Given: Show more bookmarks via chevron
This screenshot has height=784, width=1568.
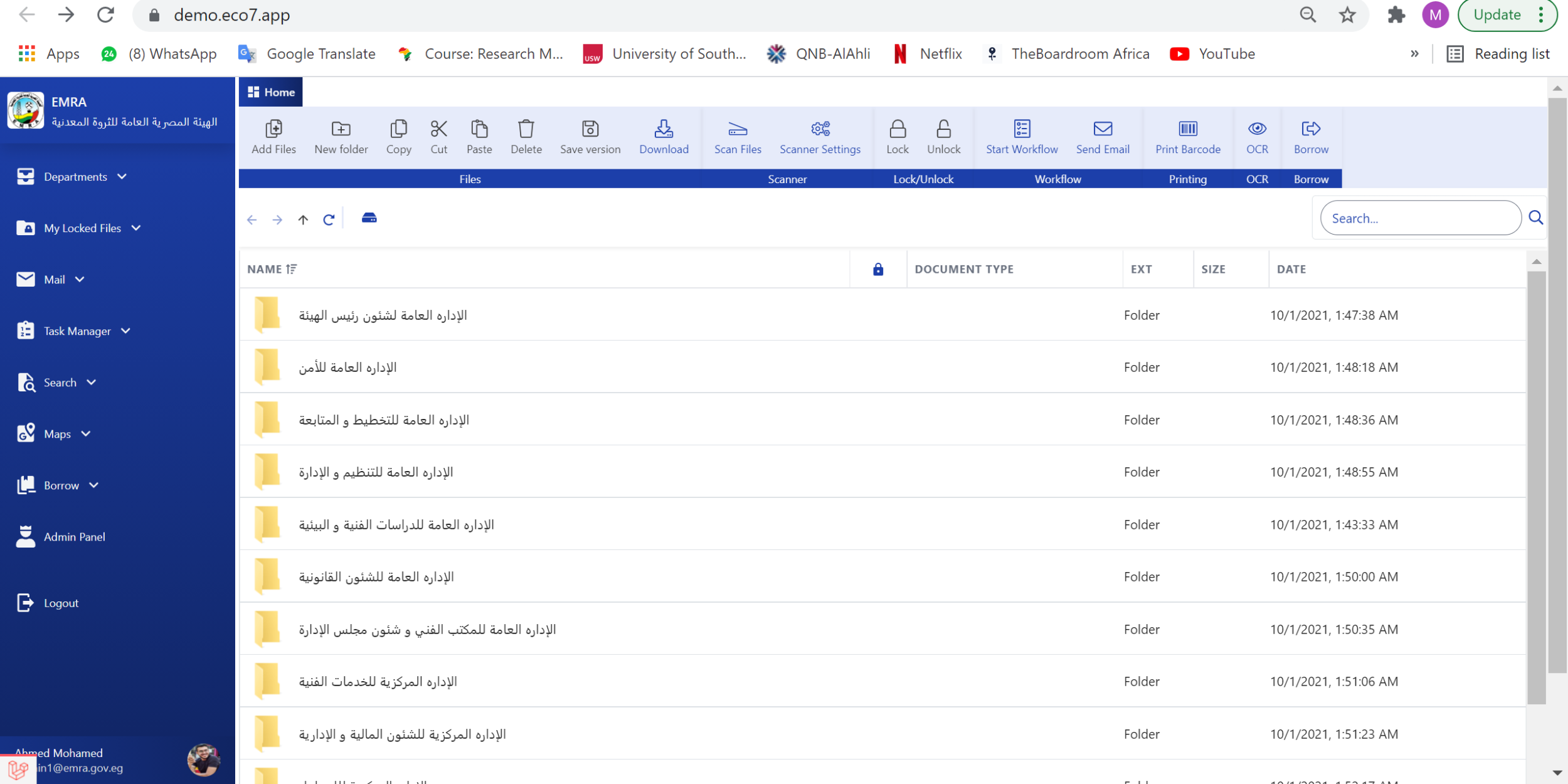Looking at the screenshot, I should 1414,54.
